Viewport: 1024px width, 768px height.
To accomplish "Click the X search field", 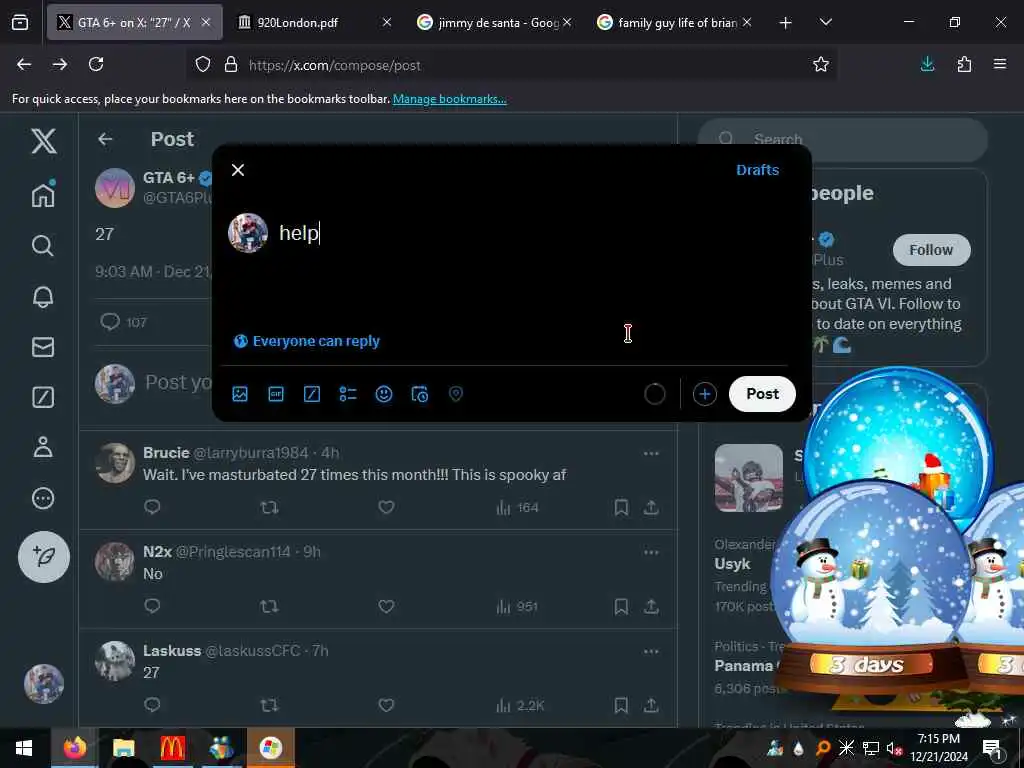I will [x=842, y=140].
